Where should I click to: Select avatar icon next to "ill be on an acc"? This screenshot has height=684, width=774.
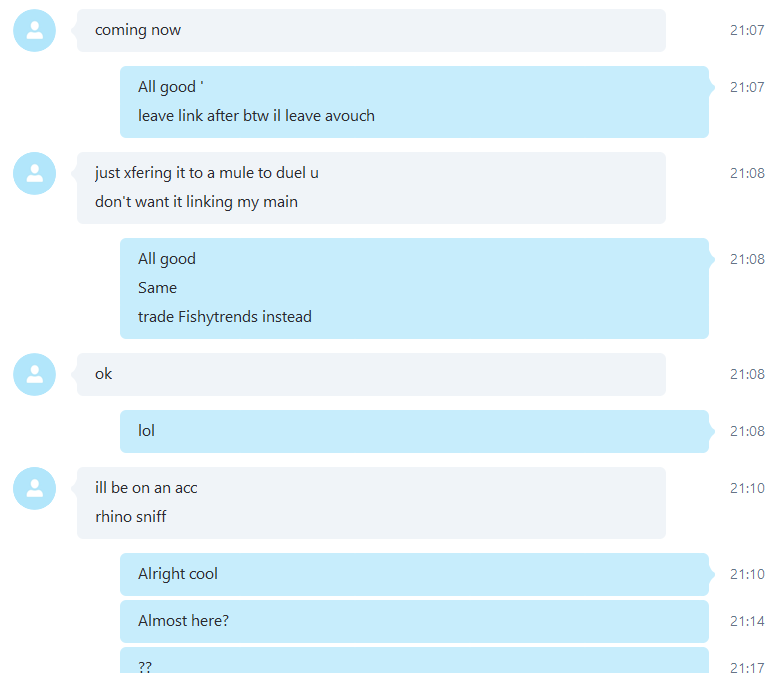35,488
